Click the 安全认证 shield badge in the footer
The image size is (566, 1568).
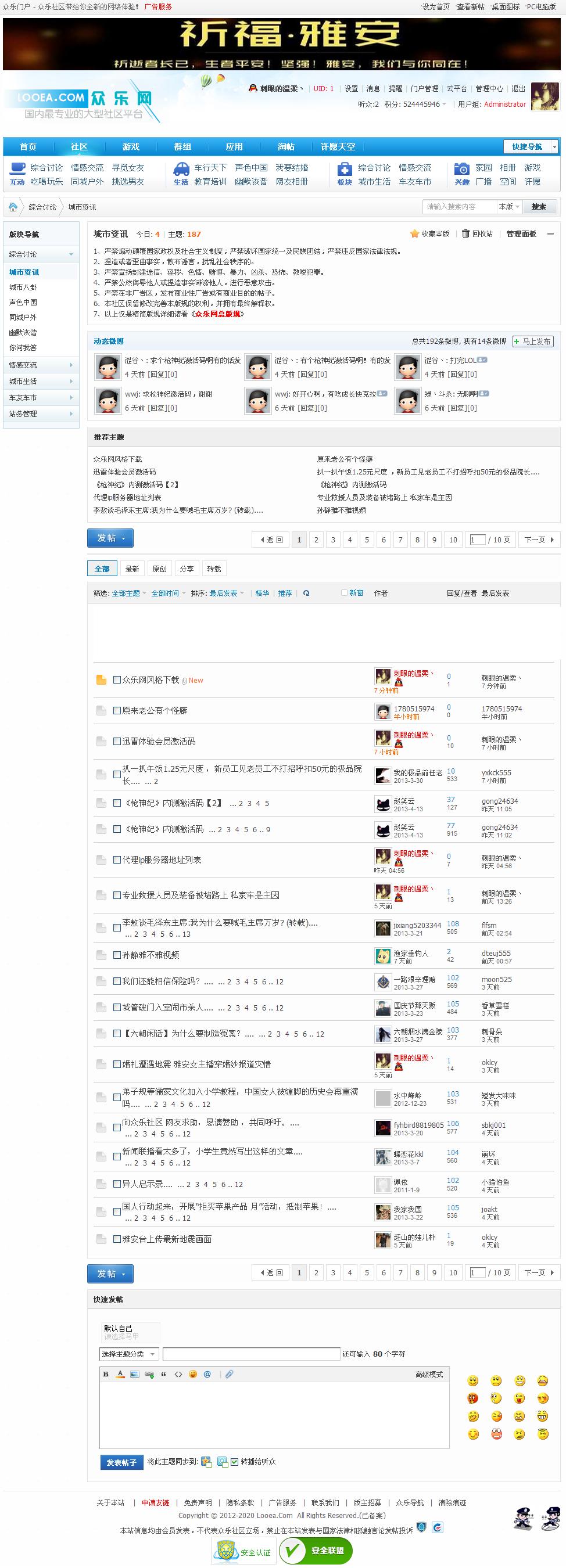point(243,1551)
